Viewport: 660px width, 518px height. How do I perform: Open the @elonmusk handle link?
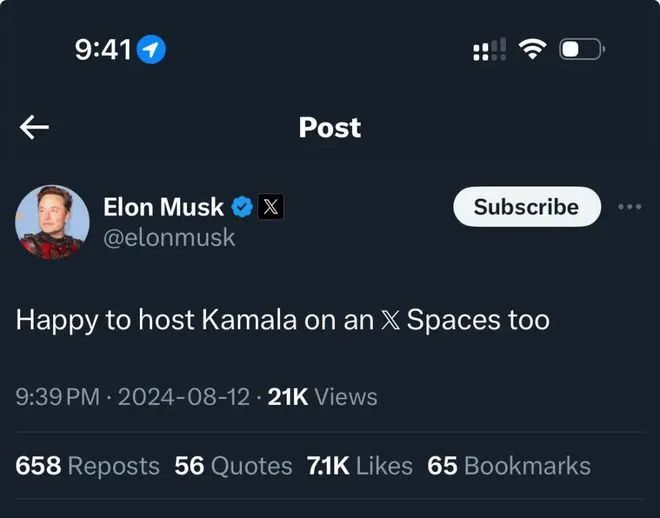(x=169, y=238)
